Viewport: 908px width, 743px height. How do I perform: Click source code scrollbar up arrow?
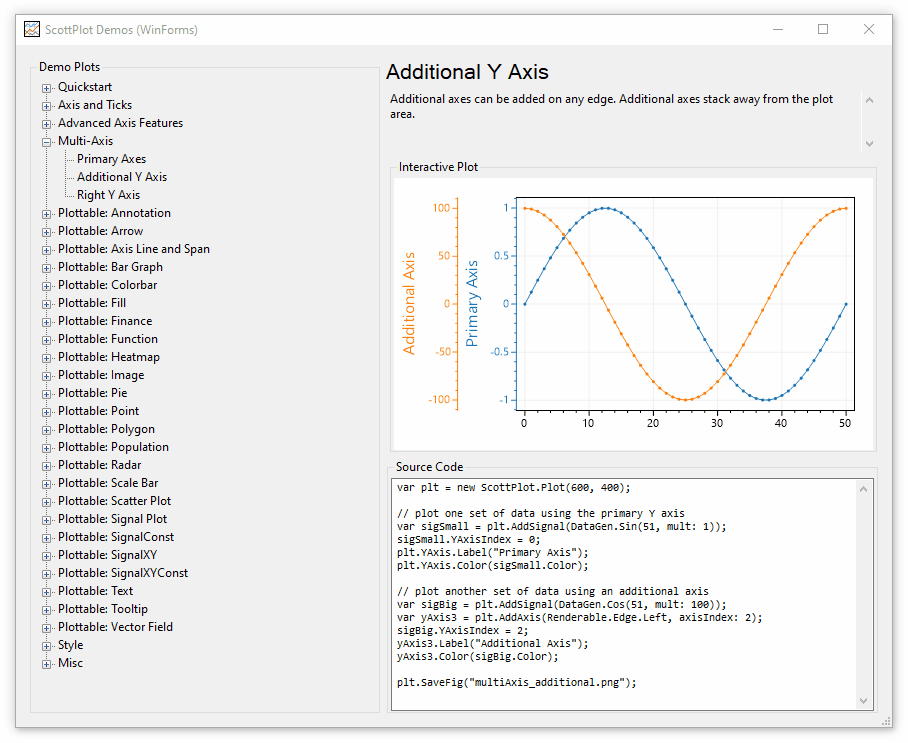(863, 489)
